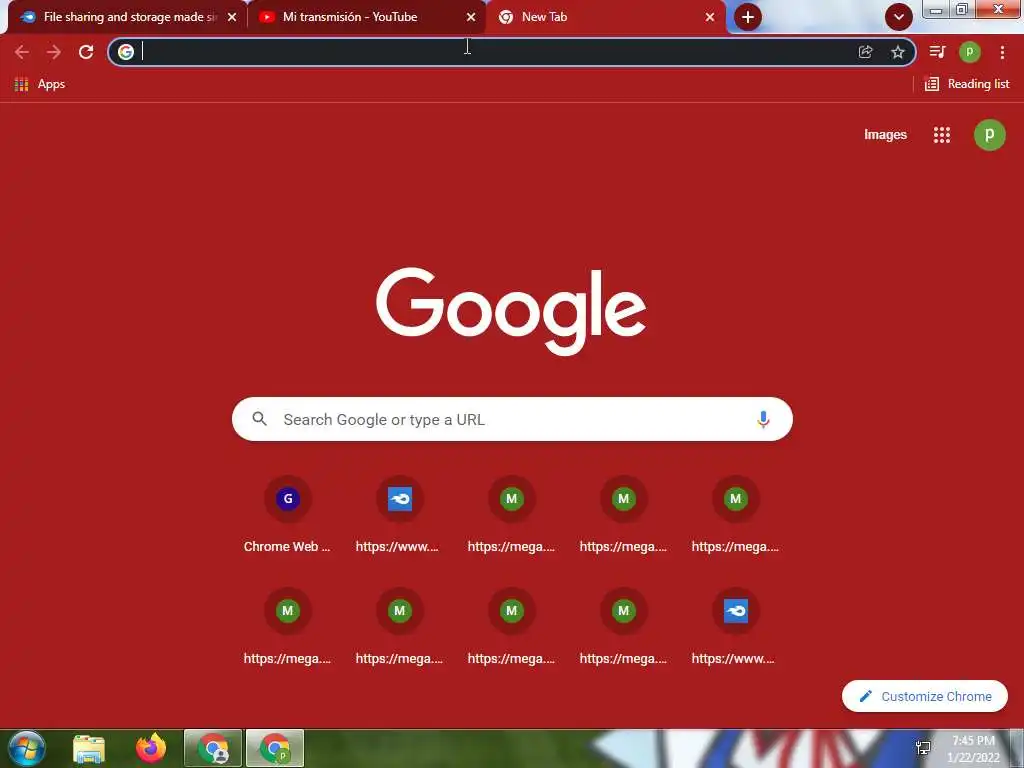The image size is (1024, 768).
Task: Click the Search Google or type a URL box
Action: 512,419
